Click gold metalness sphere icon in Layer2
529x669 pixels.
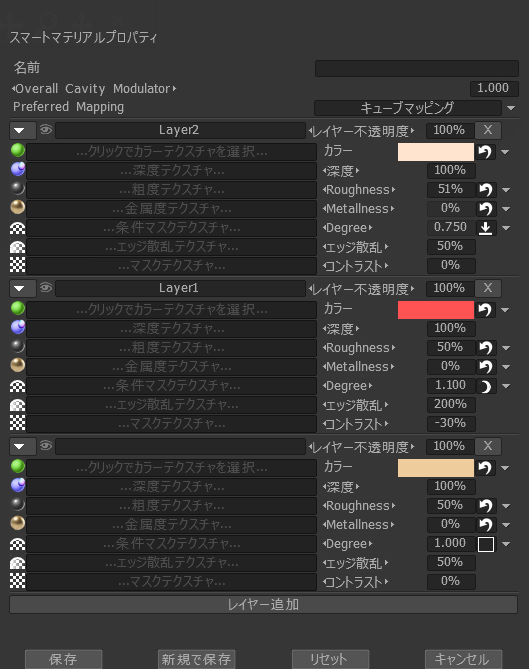click(x=17, y=207)
